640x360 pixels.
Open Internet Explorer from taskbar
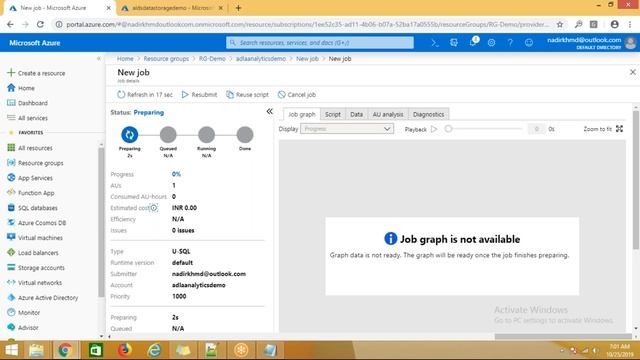pos(154,350)
